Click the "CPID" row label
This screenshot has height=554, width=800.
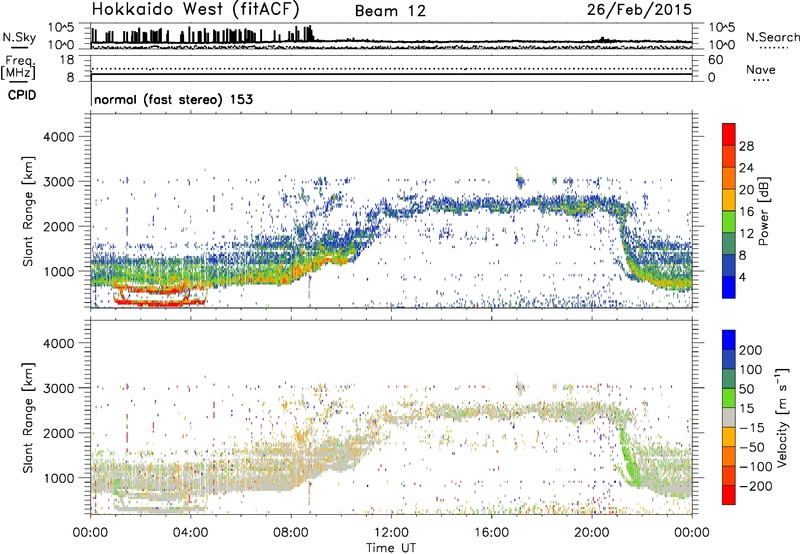[x=22, y=95]
